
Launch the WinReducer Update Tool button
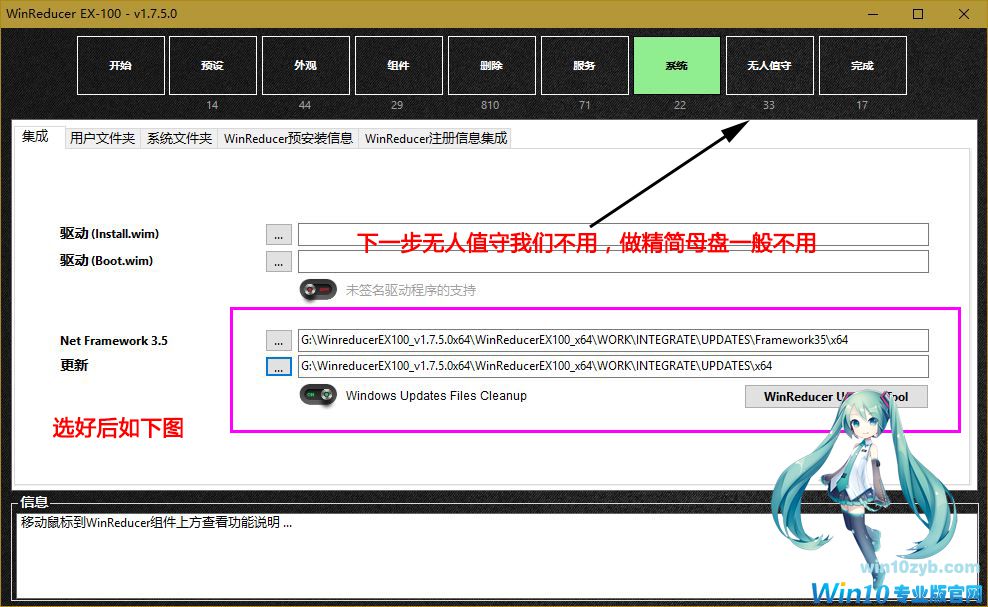(x=836, y=396)
